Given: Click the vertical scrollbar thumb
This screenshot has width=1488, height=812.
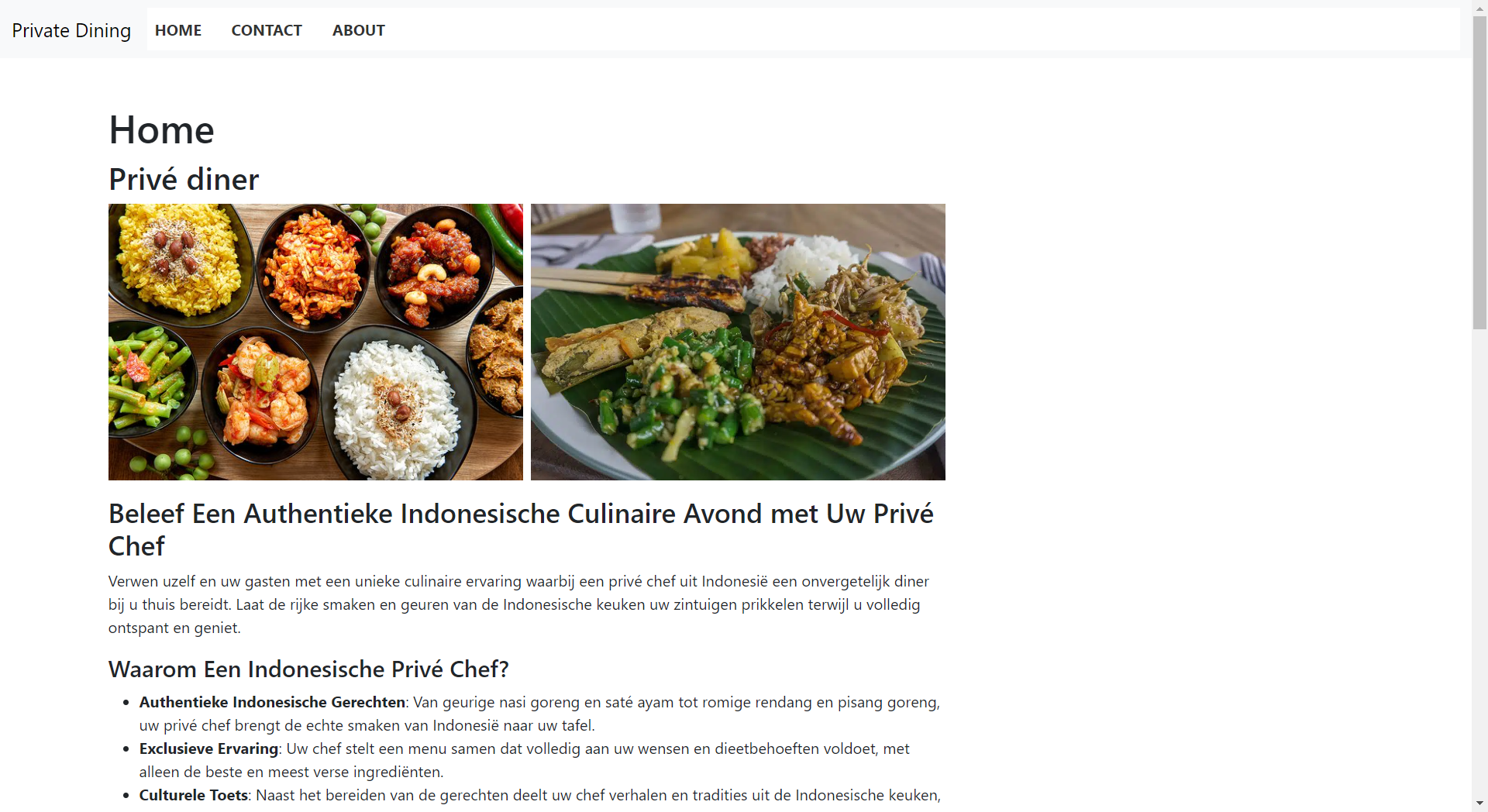Looking at the screenshot, I should (x=1479, y=172).
